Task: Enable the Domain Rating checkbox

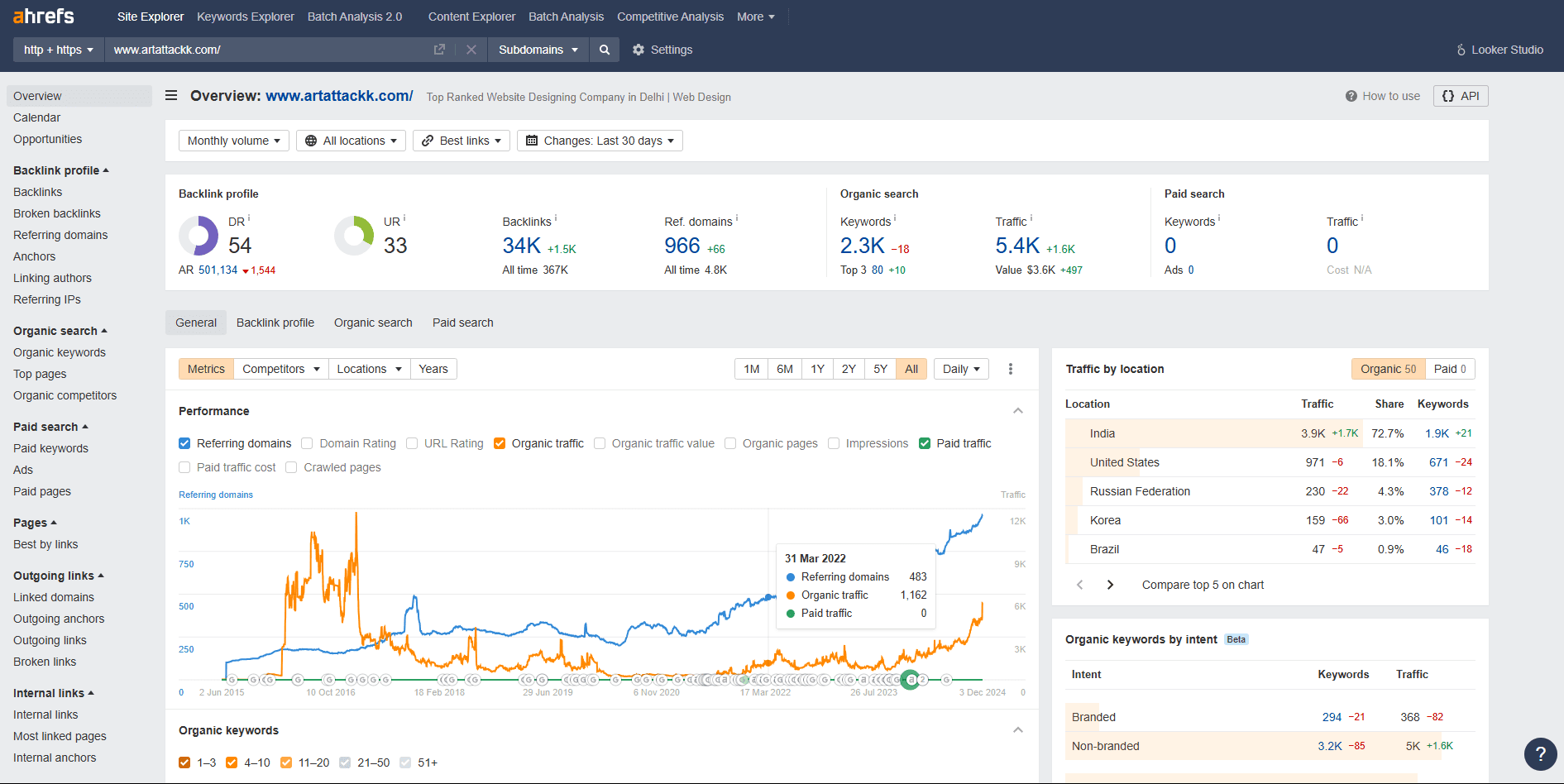Action: [307, 443]
